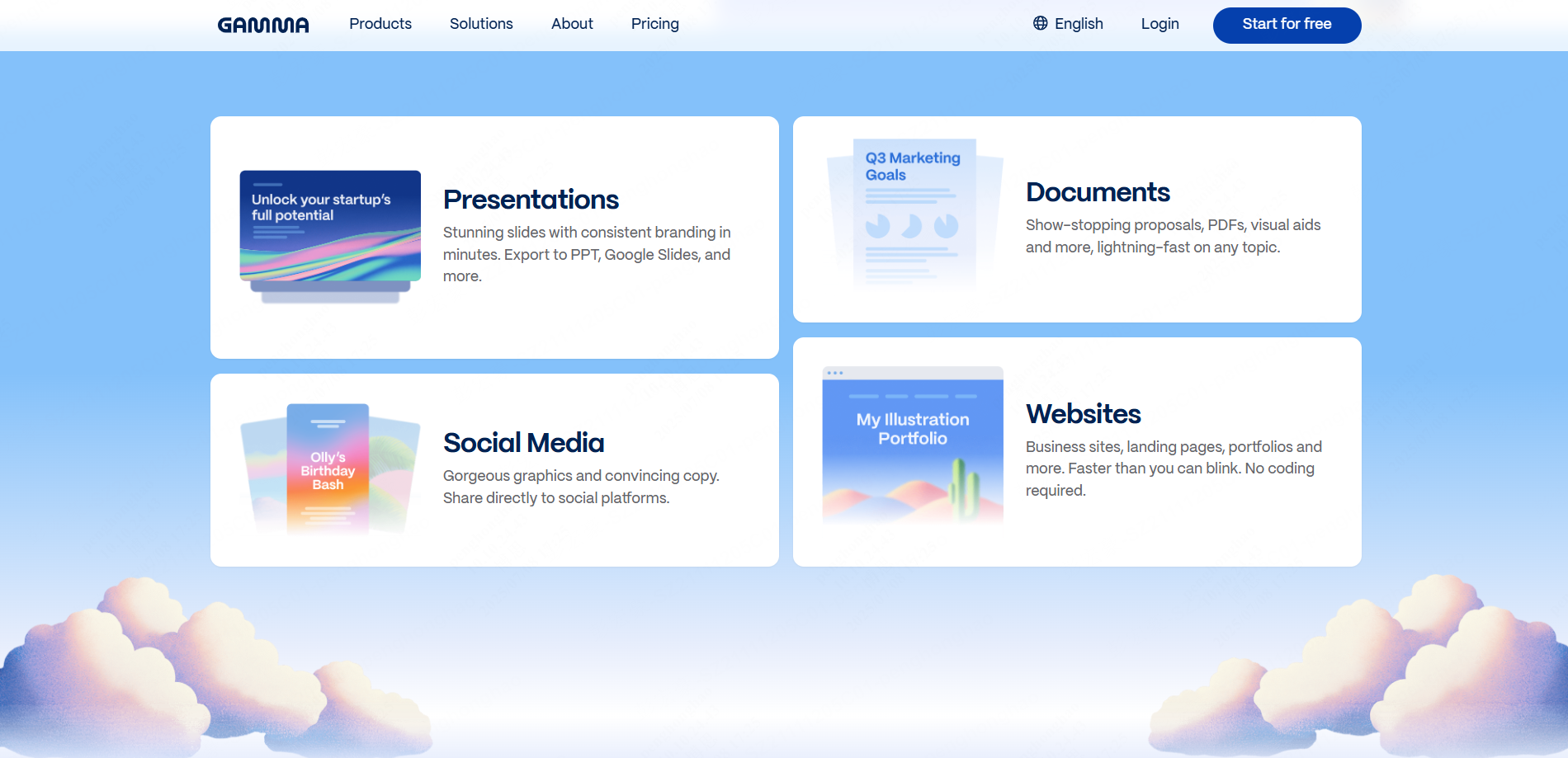Click the globe language icon

point(1041,23)
